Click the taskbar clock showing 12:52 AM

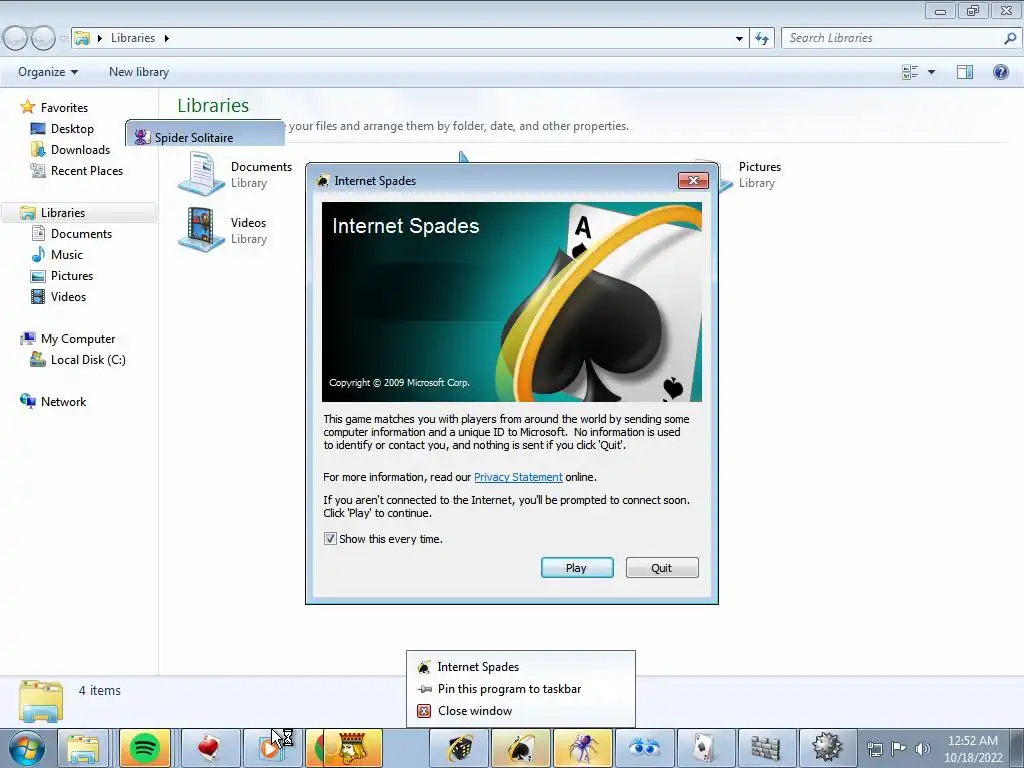click(972, 748)
